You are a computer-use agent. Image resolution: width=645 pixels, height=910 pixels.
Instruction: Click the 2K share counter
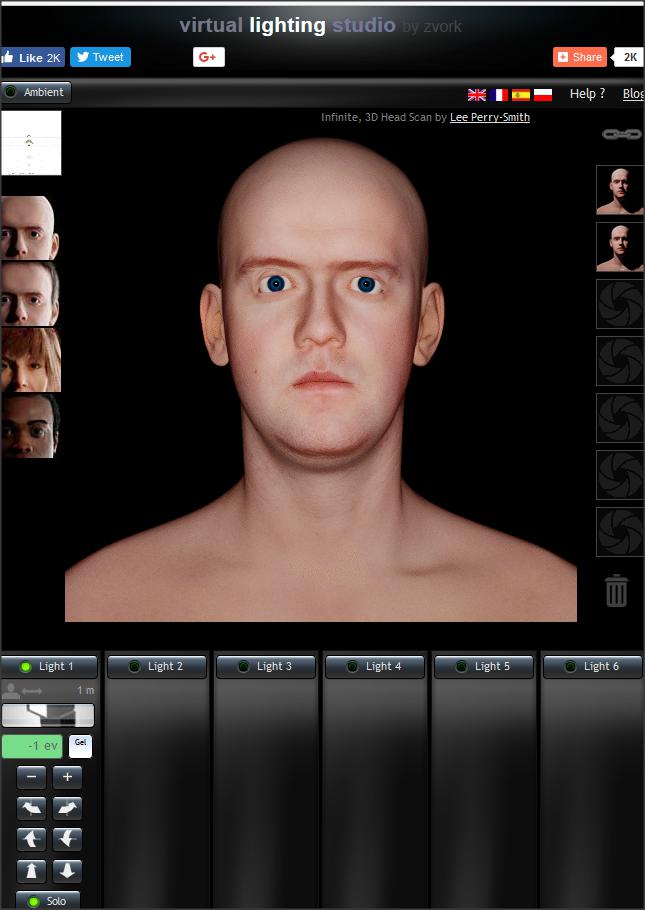tap(629, 57)
